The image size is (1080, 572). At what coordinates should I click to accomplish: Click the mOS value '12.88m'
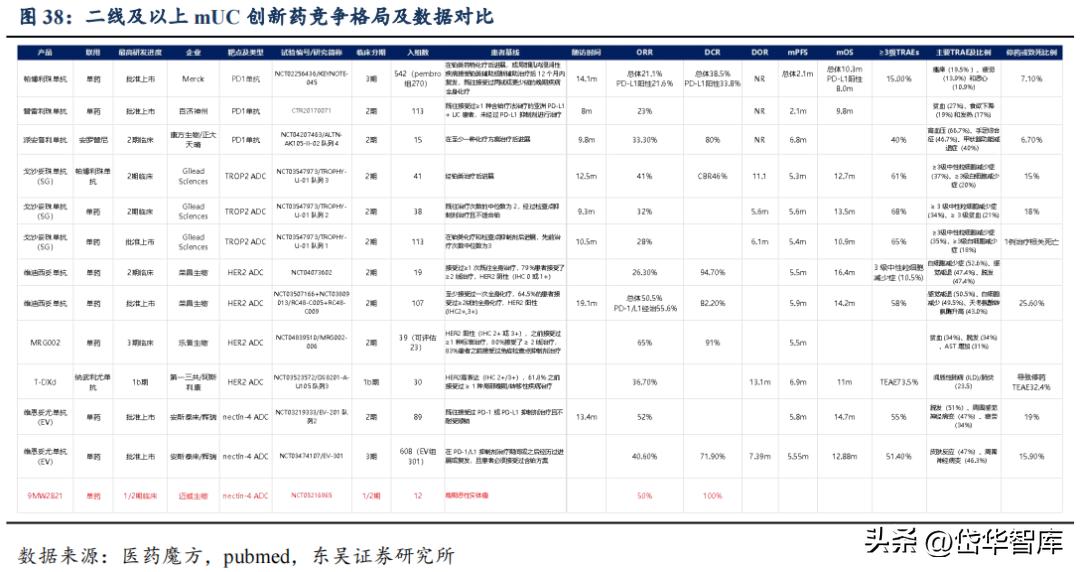[844, 456]
